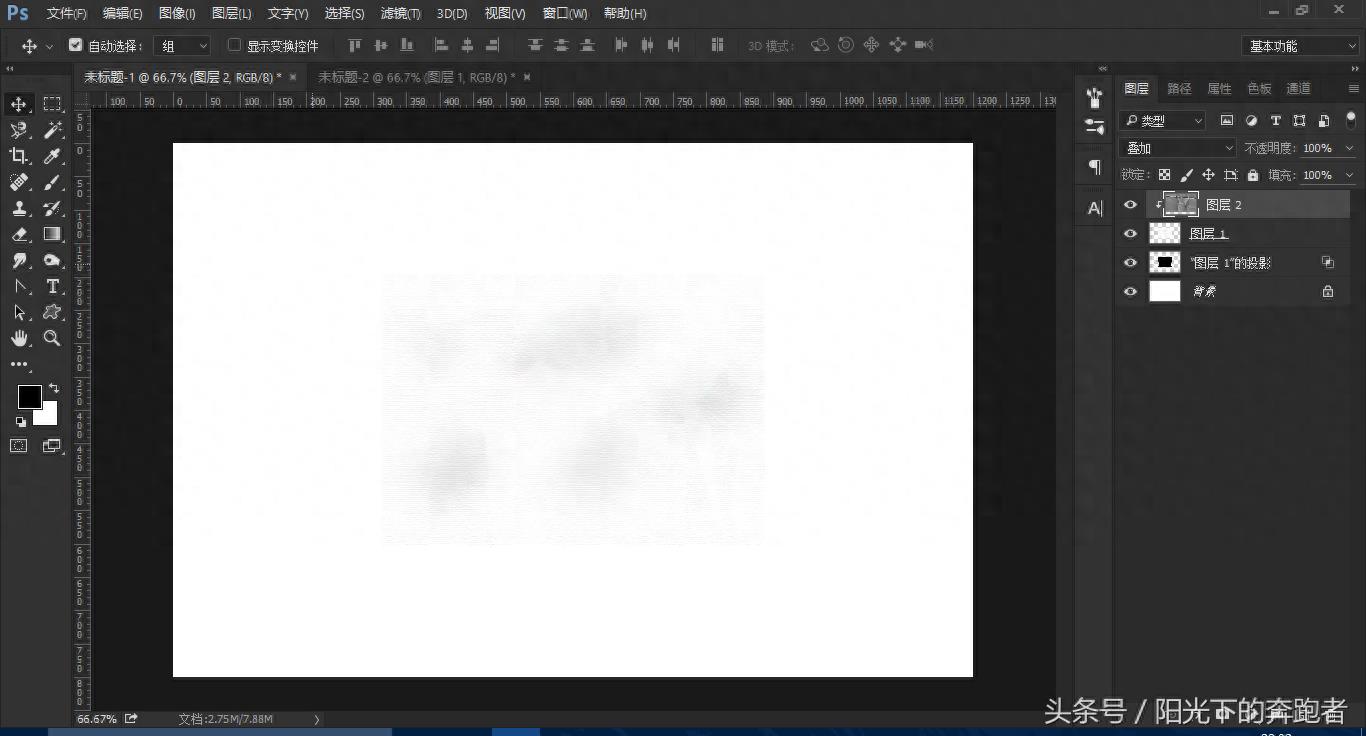Select the Clone Stamp tool
This screenshot has height=736, width=1366.
click(x=19, y=208)
